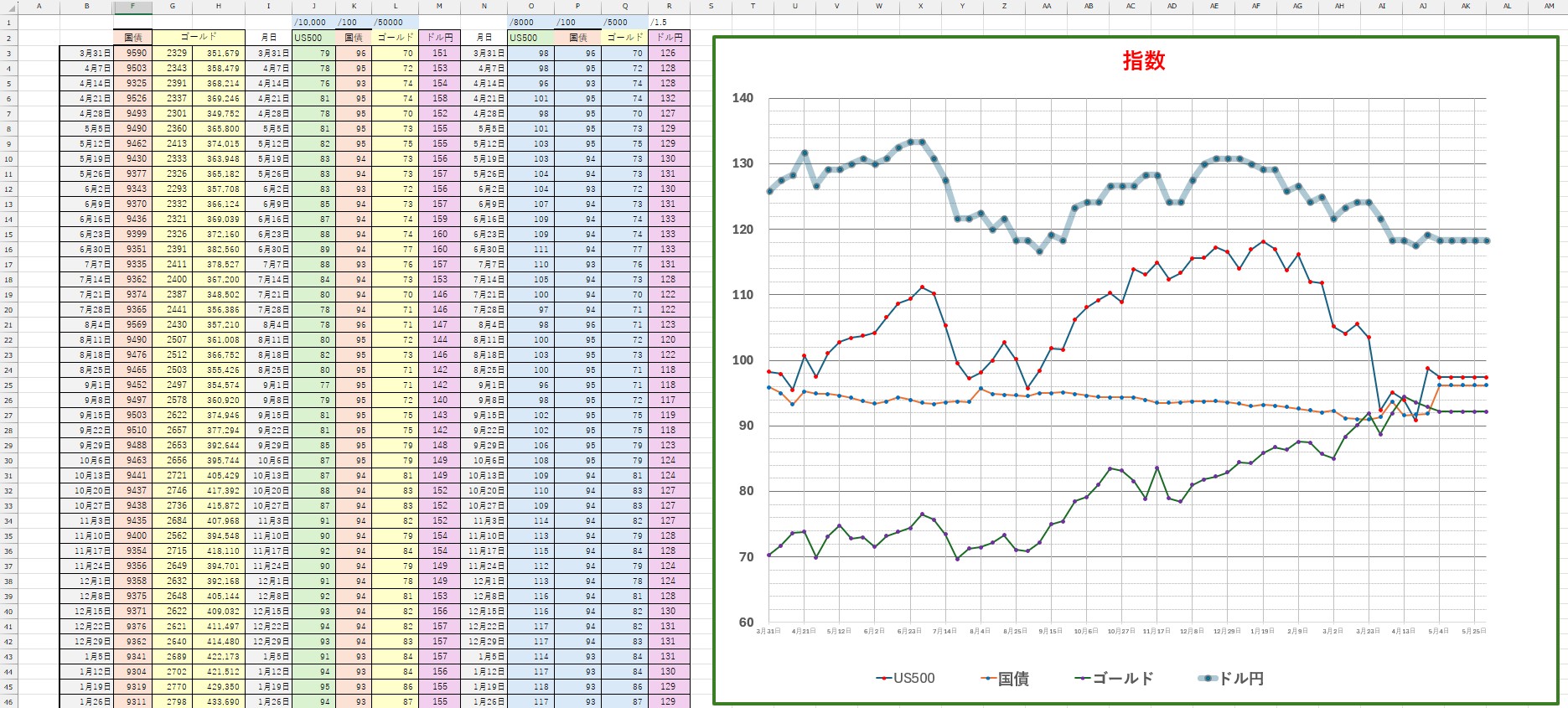Image resolution: width=1568 pixels, height=708 pixels.
Task: Click the ゴールド header cell in column L
Action: pos(394,38)
